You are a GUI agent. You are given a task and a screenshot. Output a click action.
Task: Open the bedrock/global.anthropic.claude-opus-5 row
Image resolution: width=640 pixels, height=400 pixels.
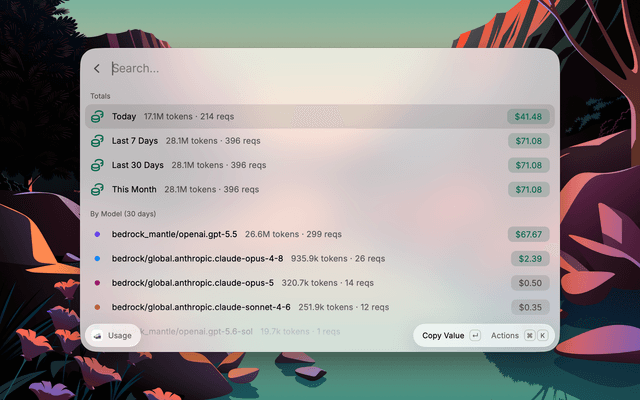point(320,283)
